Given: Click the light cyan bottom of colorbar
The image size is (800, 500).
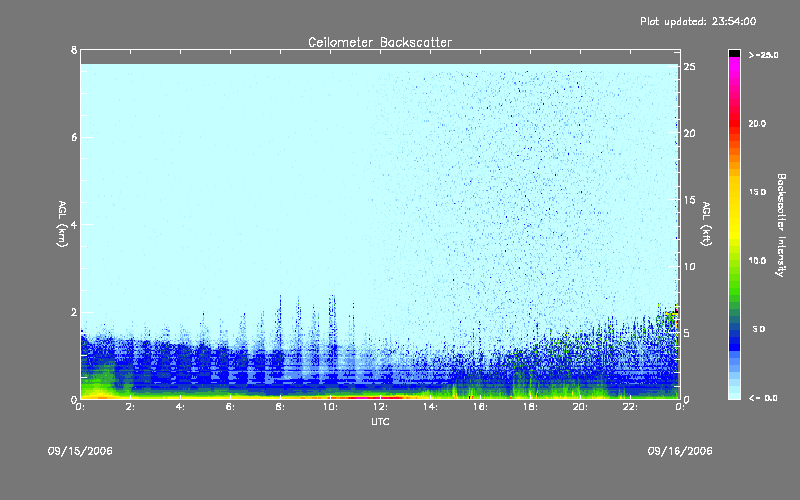Looking at the screenshot, I should tap(734, 393).
